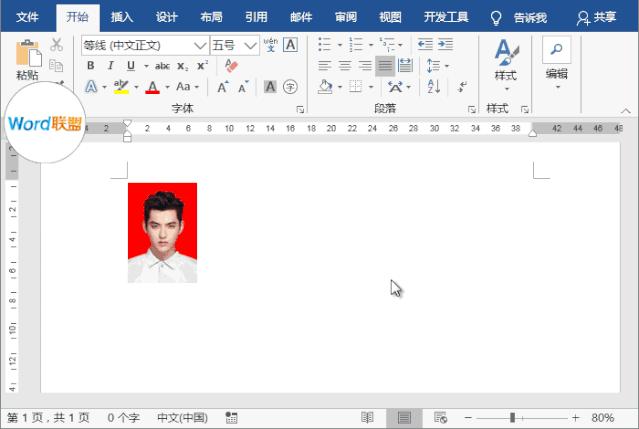Apply red font color
Image resolution: width=639 pixels, height=429 pixels.
[152, 87]
